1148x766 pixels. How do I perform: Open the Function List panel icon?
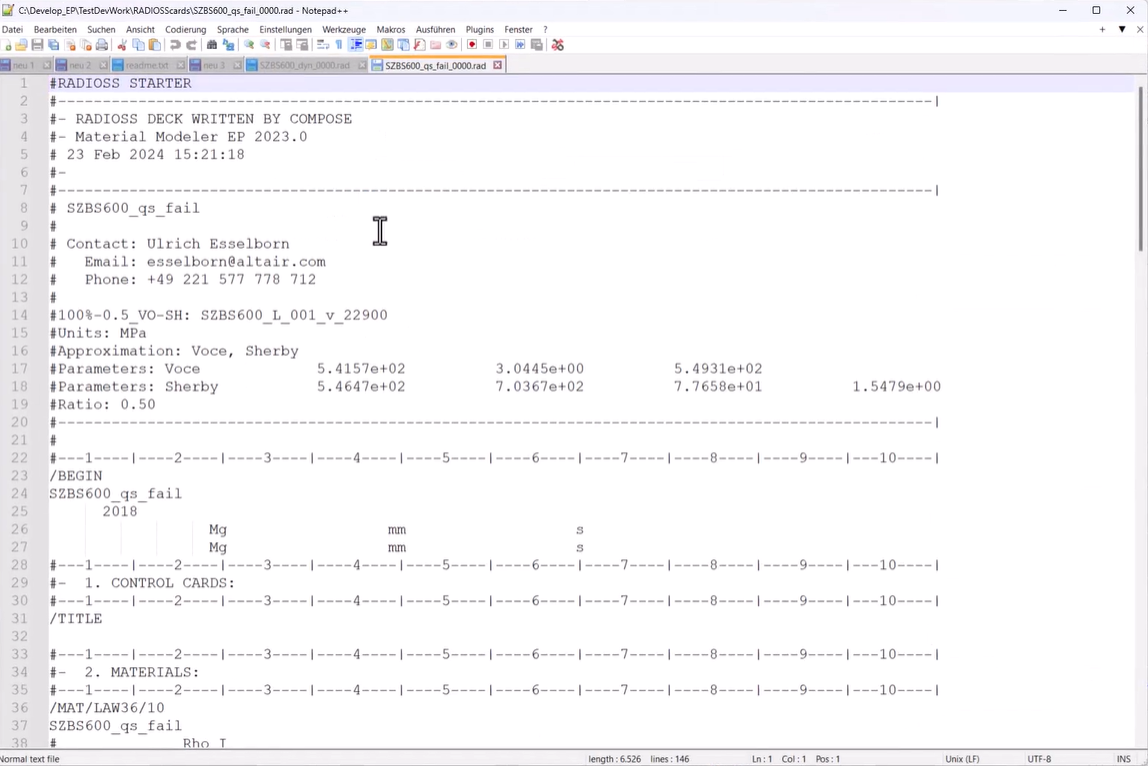tap(420, 45)
